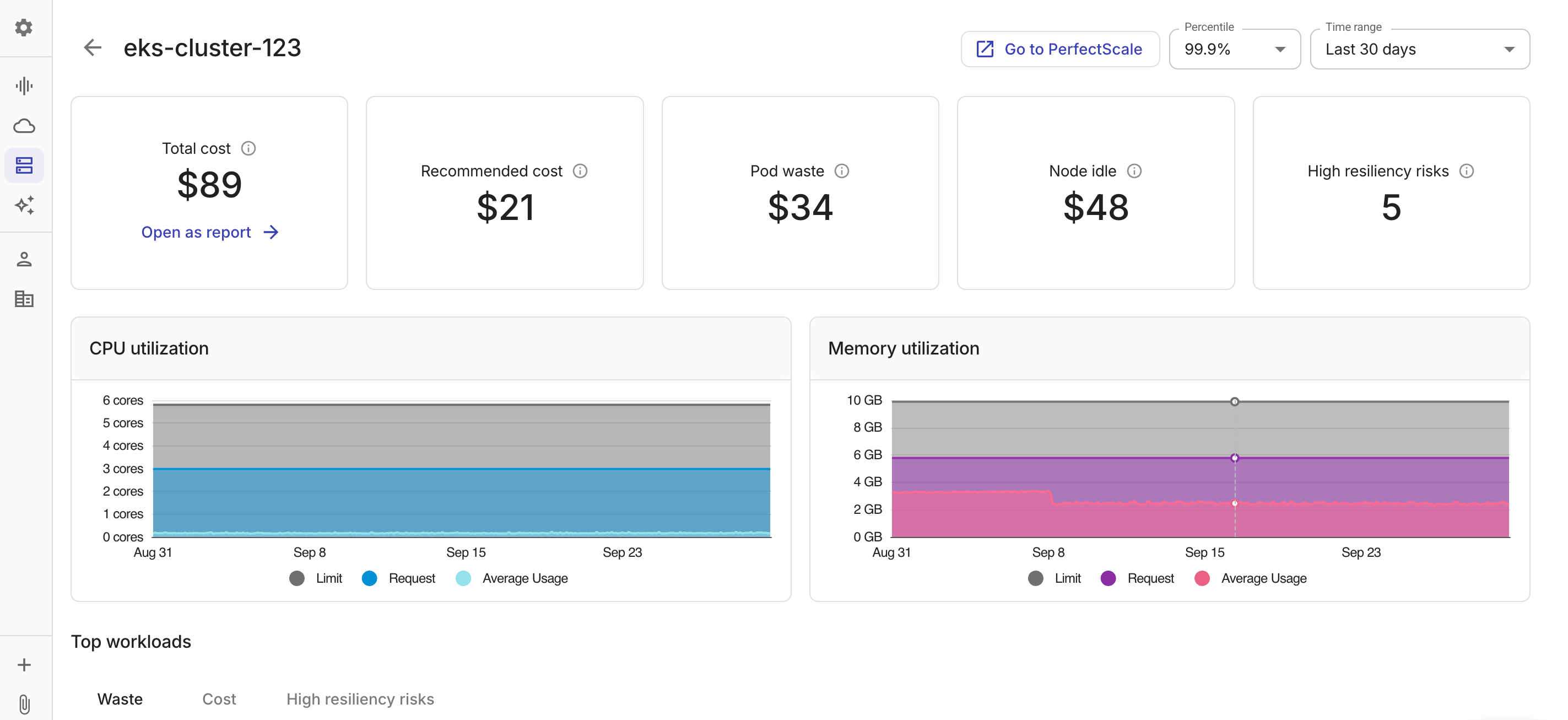Screen dimensions: 1568x720
Task: Click the $21 recommended cost value
Action: (x=505, y=207)
